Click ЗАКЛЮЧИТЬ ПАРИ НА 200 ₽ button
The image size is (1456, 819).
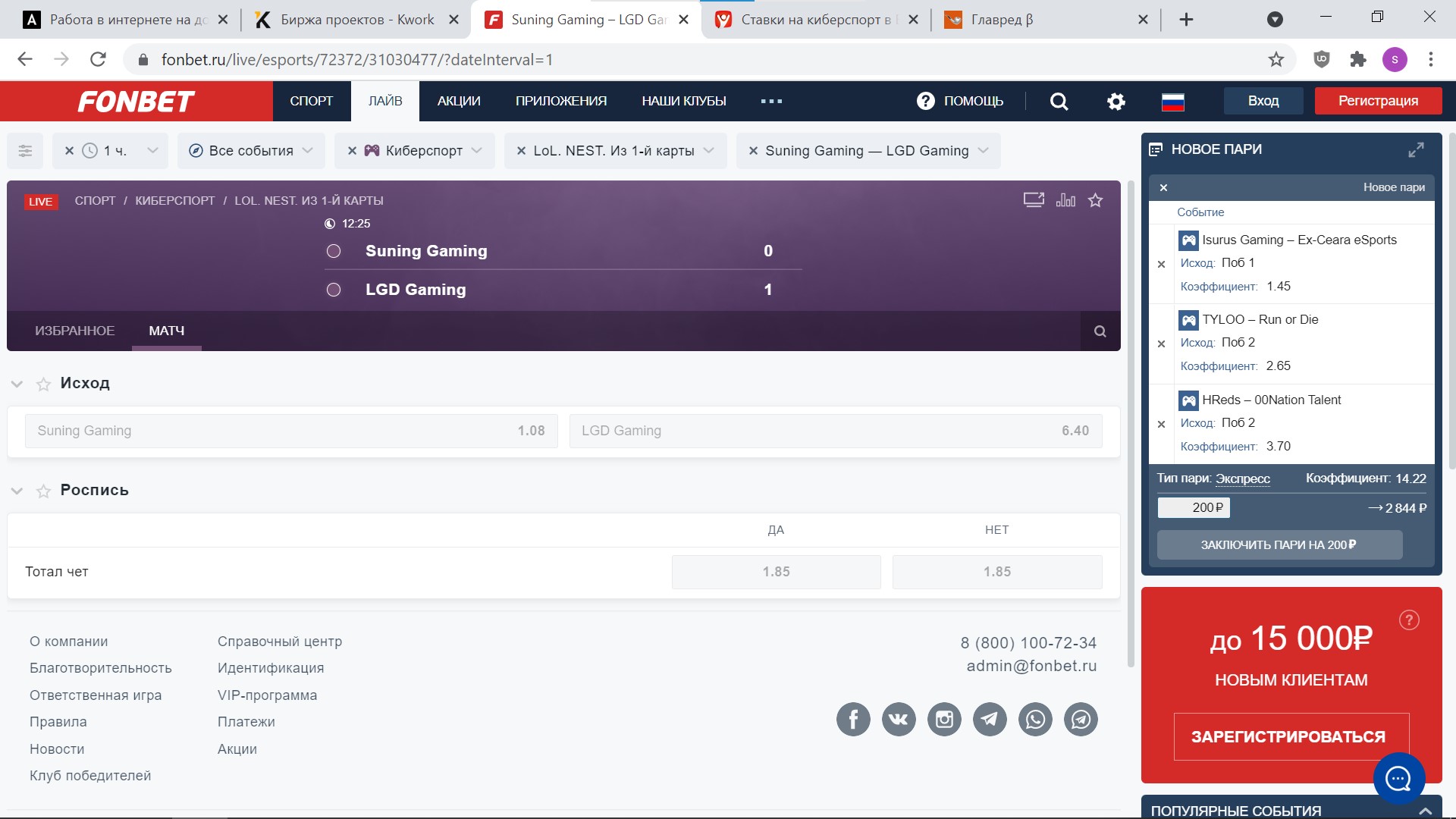click(1279, 544)
